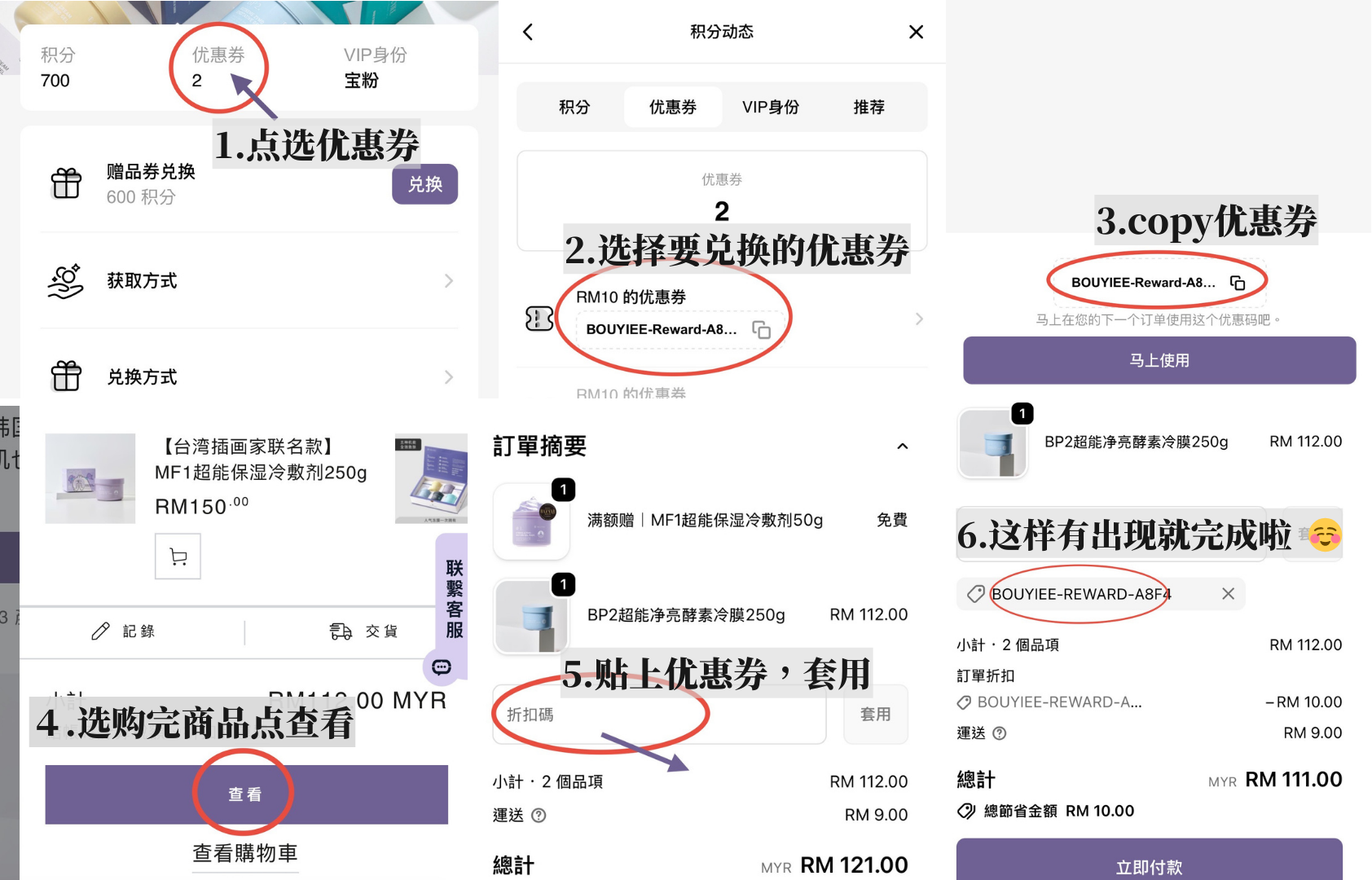Switch to the 积分 tab
The image size is (1372, 880).
pyautogui.click(x=574, y=107)
